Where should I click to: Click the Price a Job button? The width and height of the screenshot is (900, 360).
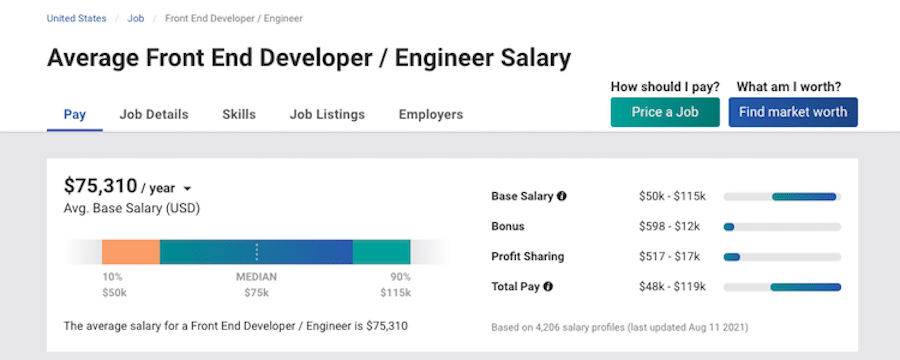tap(665, 112)
